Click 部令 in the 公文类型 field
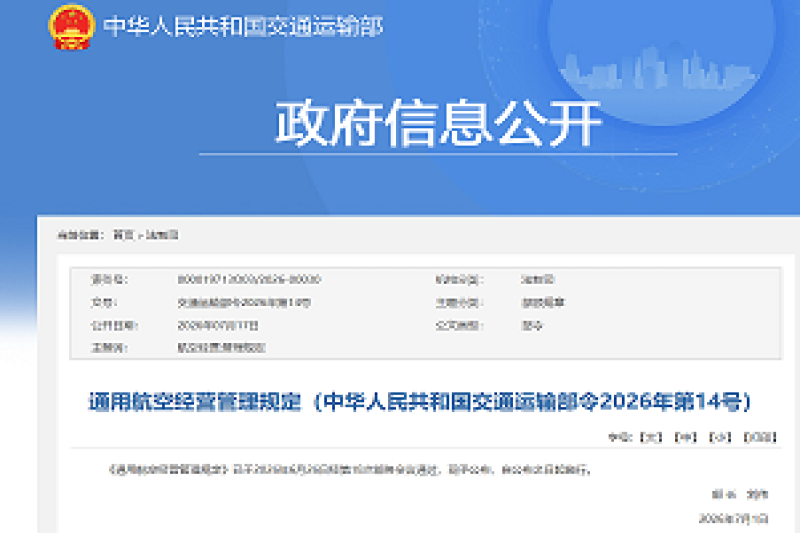The height and width of the screenshot is (533, 800). 532,325
